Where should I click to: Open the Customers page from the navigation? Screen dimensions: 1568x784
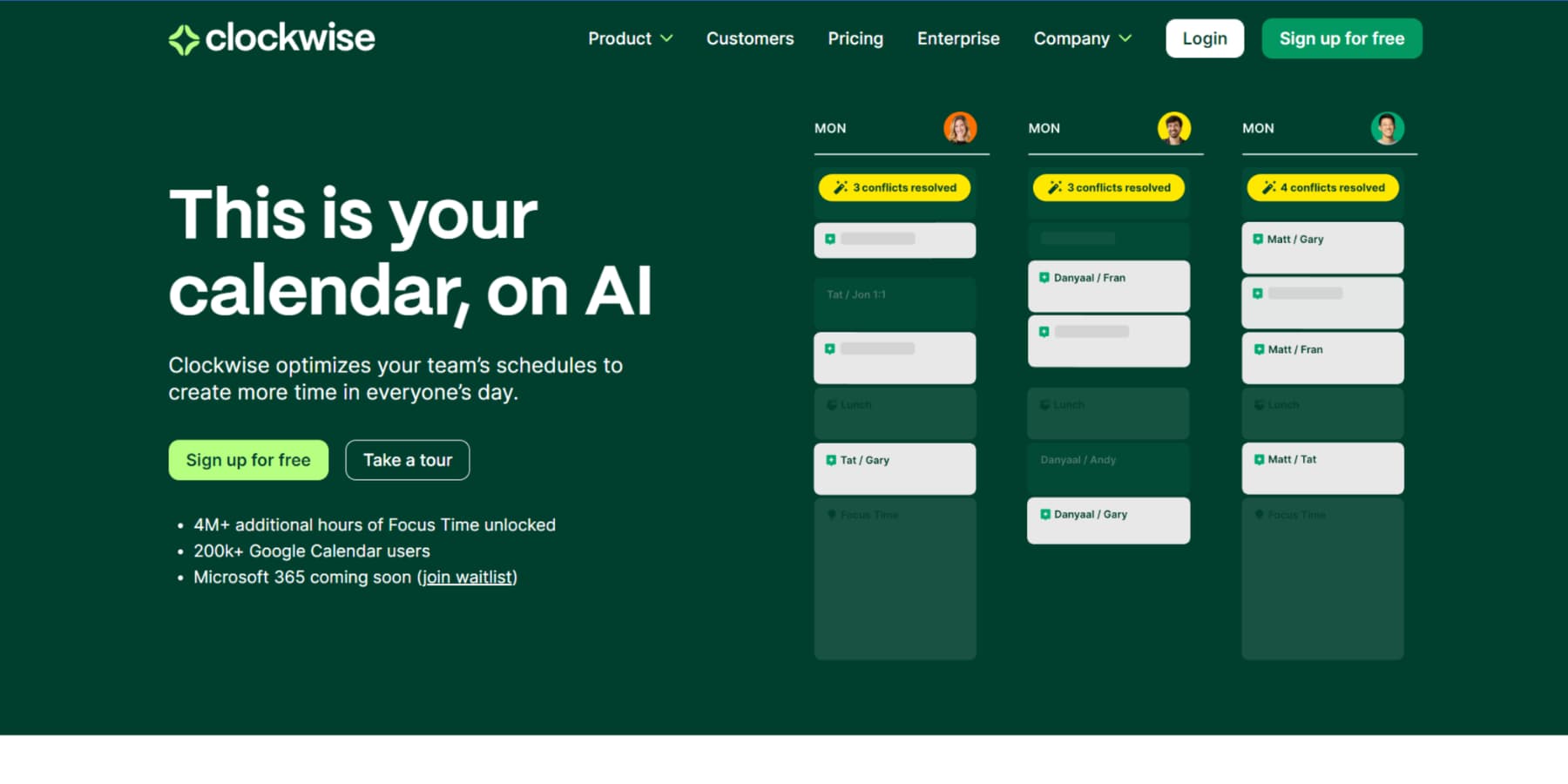coord(749,38)
